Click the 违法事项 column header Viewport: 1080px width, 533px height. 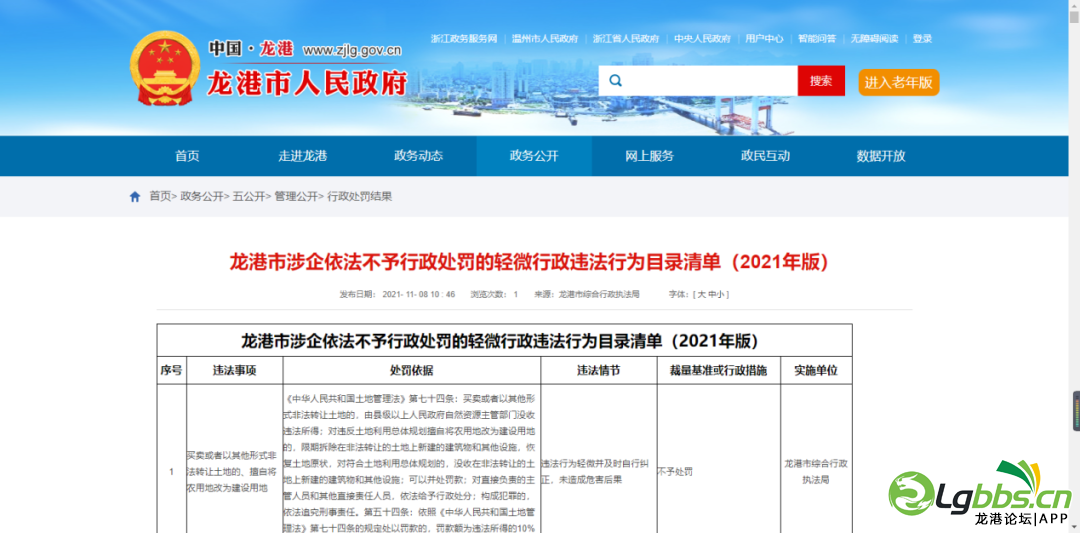coord(234,370)
